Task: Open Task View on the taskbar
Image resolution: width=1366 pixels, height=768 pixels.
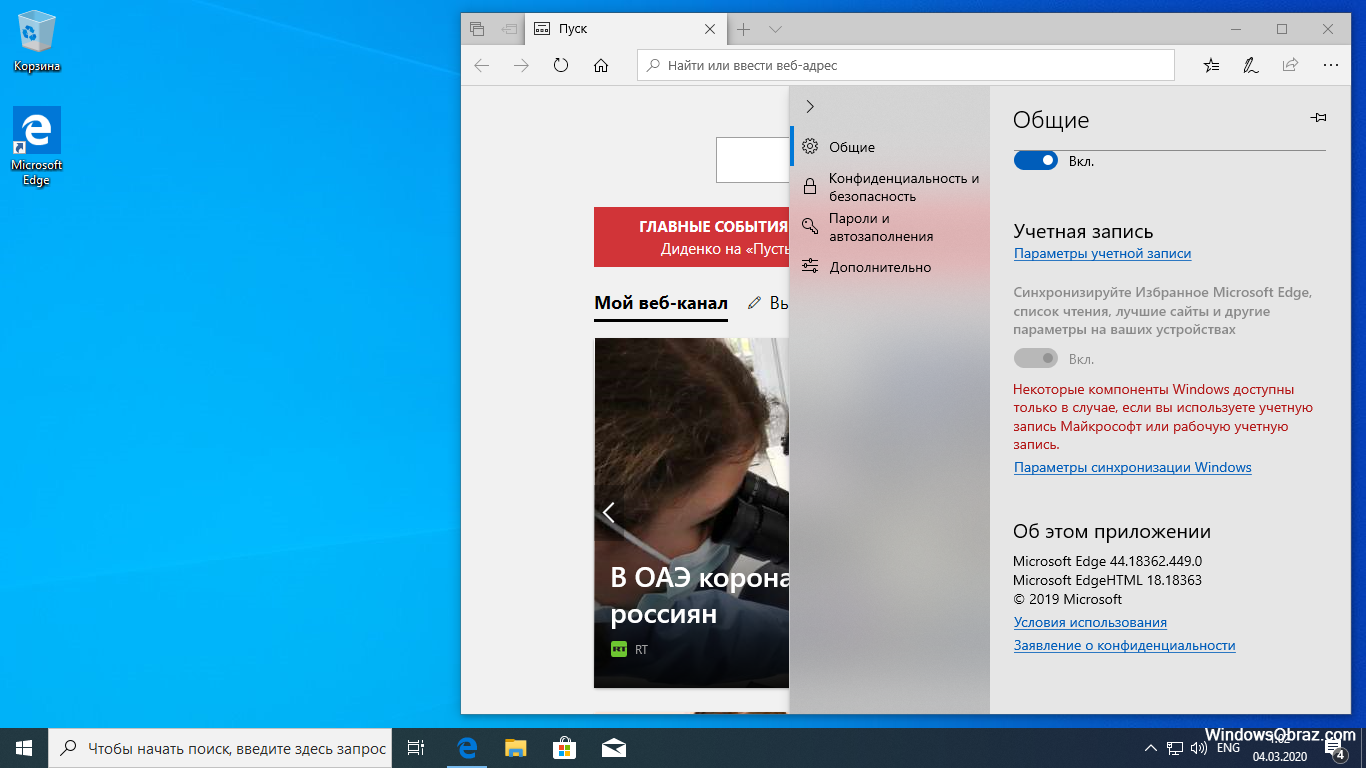Action: pyautogui.click(x=416, y=747)
